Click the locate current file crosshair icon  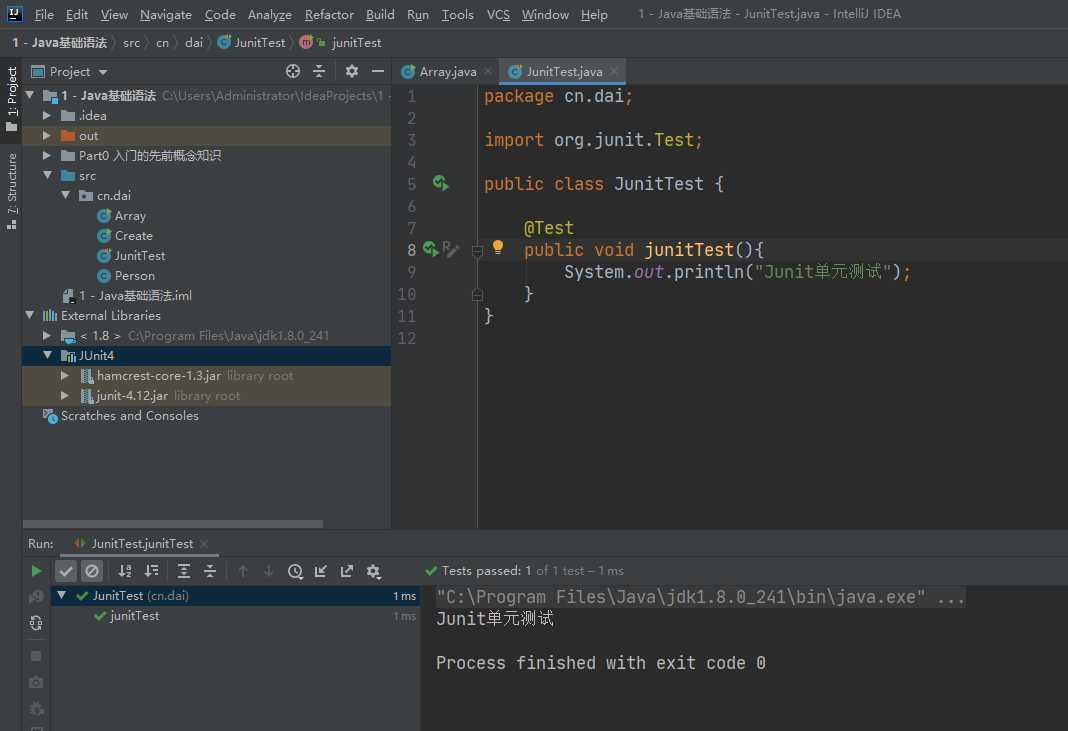293,71
